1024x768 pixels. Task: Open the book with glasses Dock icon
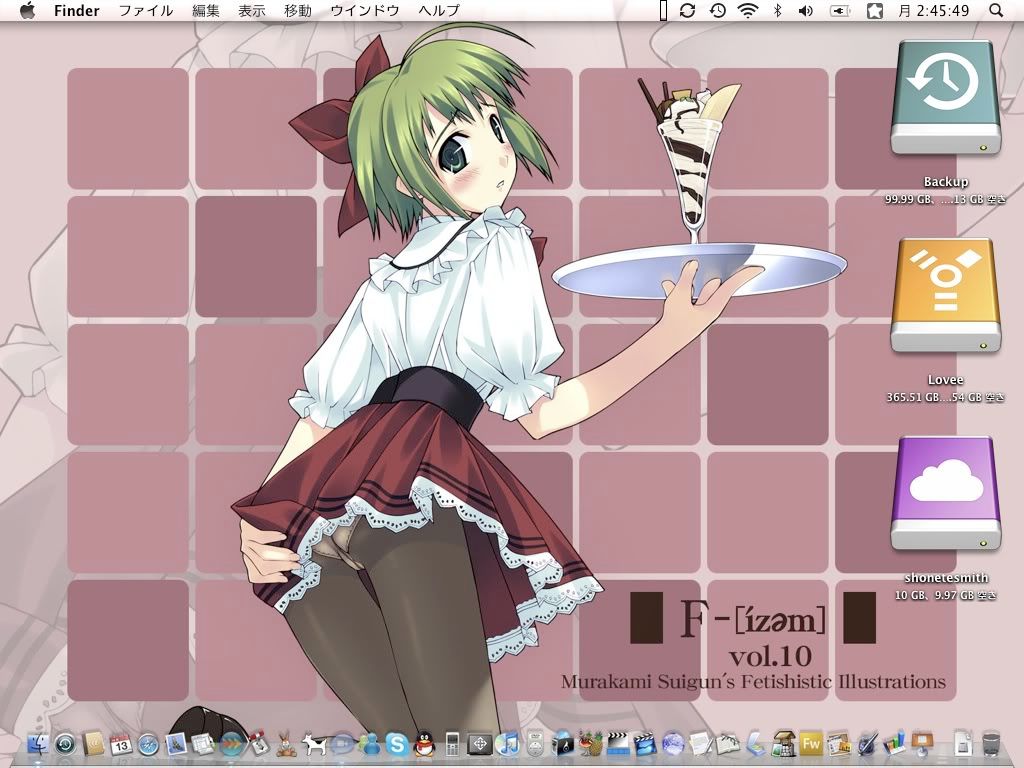(x=728, y=744)
